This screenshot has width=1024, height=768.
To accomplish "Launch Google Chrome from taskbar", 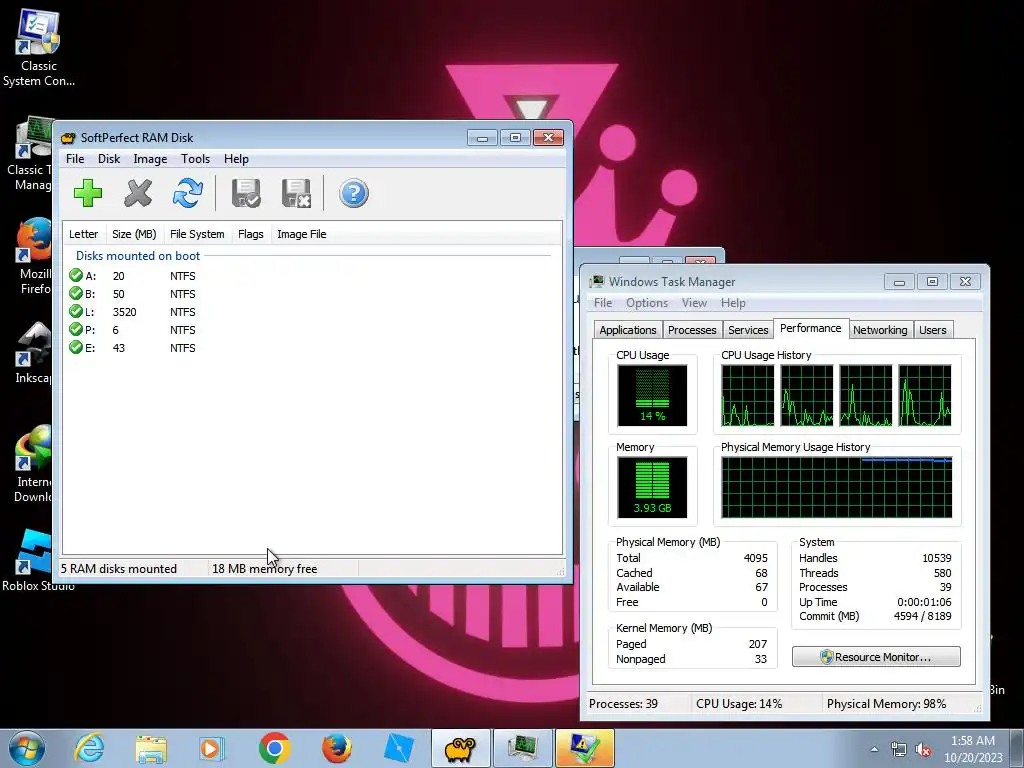I will click(x=274, y=748).
